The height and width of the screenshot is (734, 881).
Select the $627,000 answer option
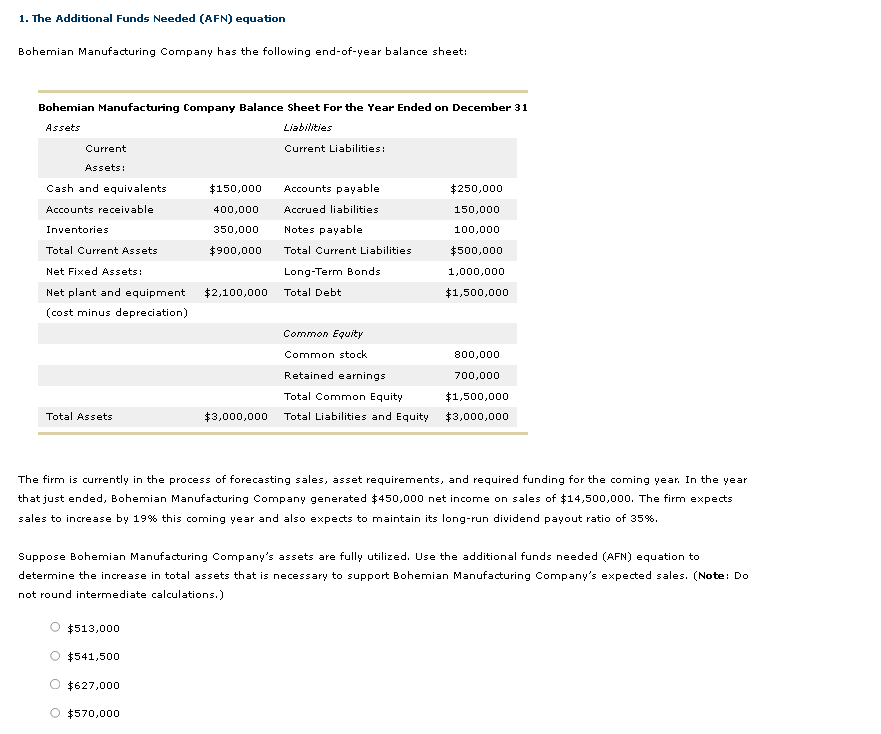click(x=57, y=685)
